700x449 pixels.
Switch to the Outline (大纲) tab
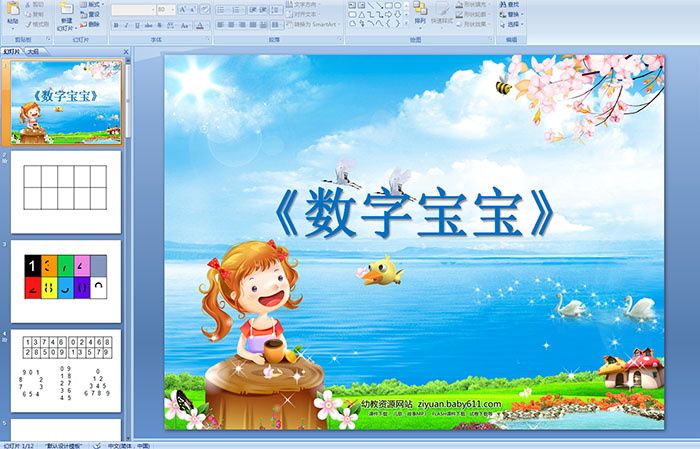pyautogui.click(x=34, y=49)
